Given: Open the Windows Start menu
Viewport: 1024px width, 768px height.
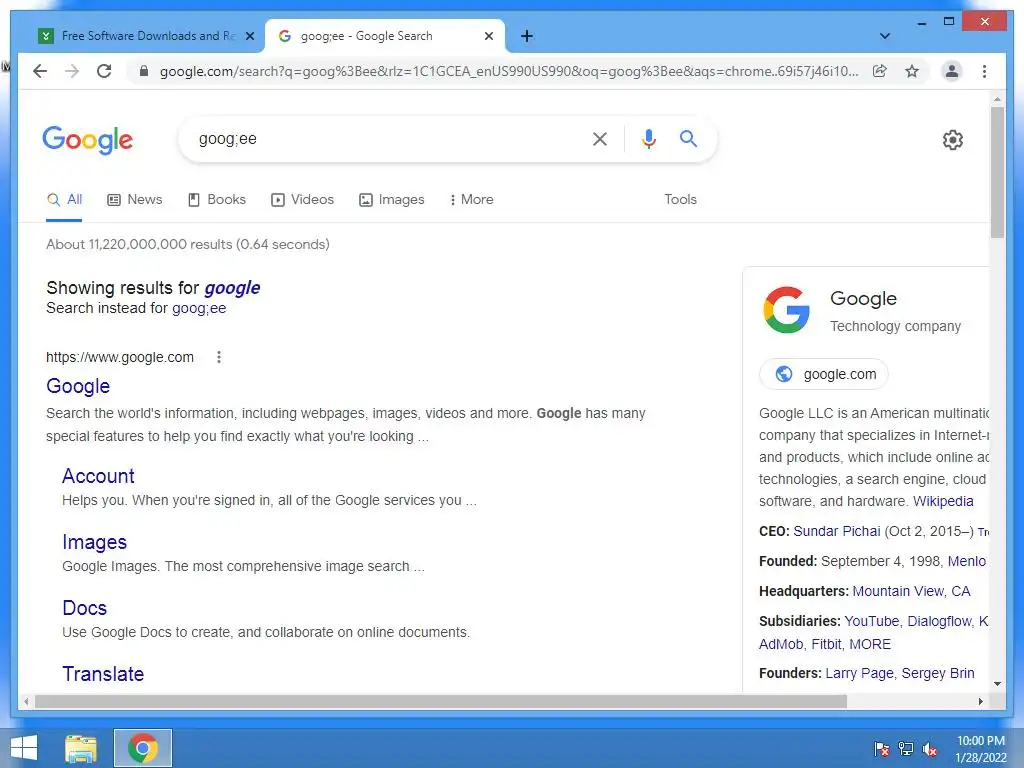Looking at the screenshot, I should coord(24,748).
